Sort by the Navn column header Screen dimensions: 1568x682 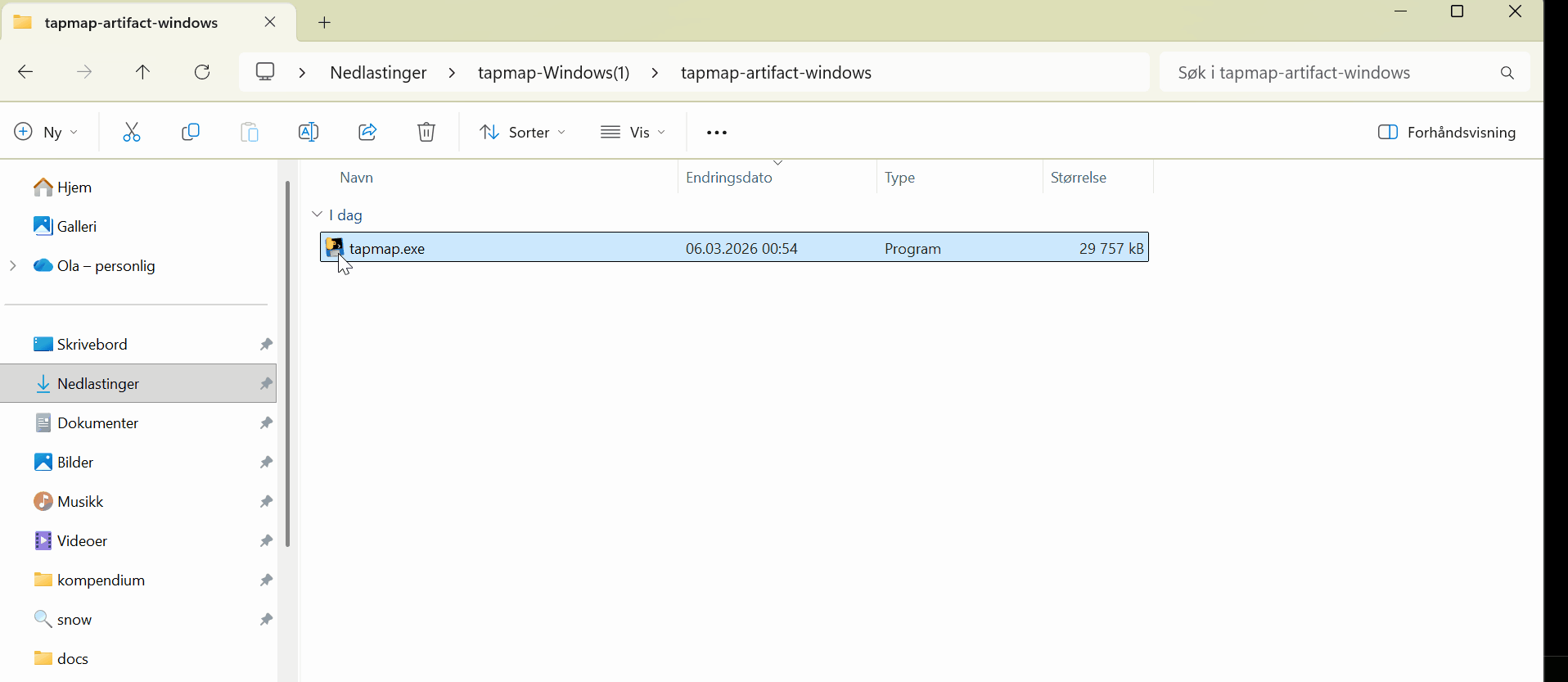[x=357, y=178]
